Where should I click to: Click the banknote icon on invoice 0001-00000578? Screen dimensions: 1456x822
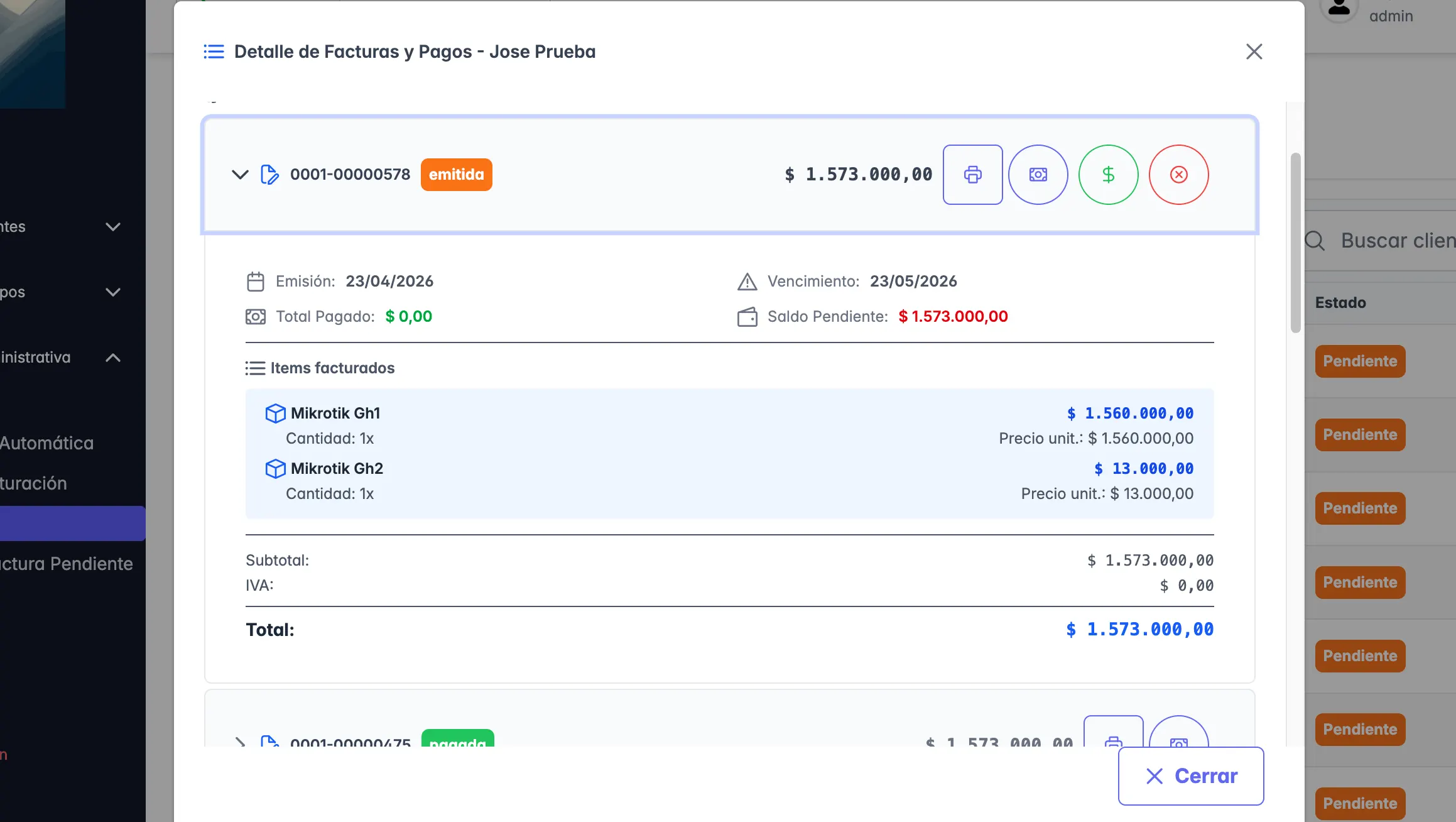click(1038, 175)
